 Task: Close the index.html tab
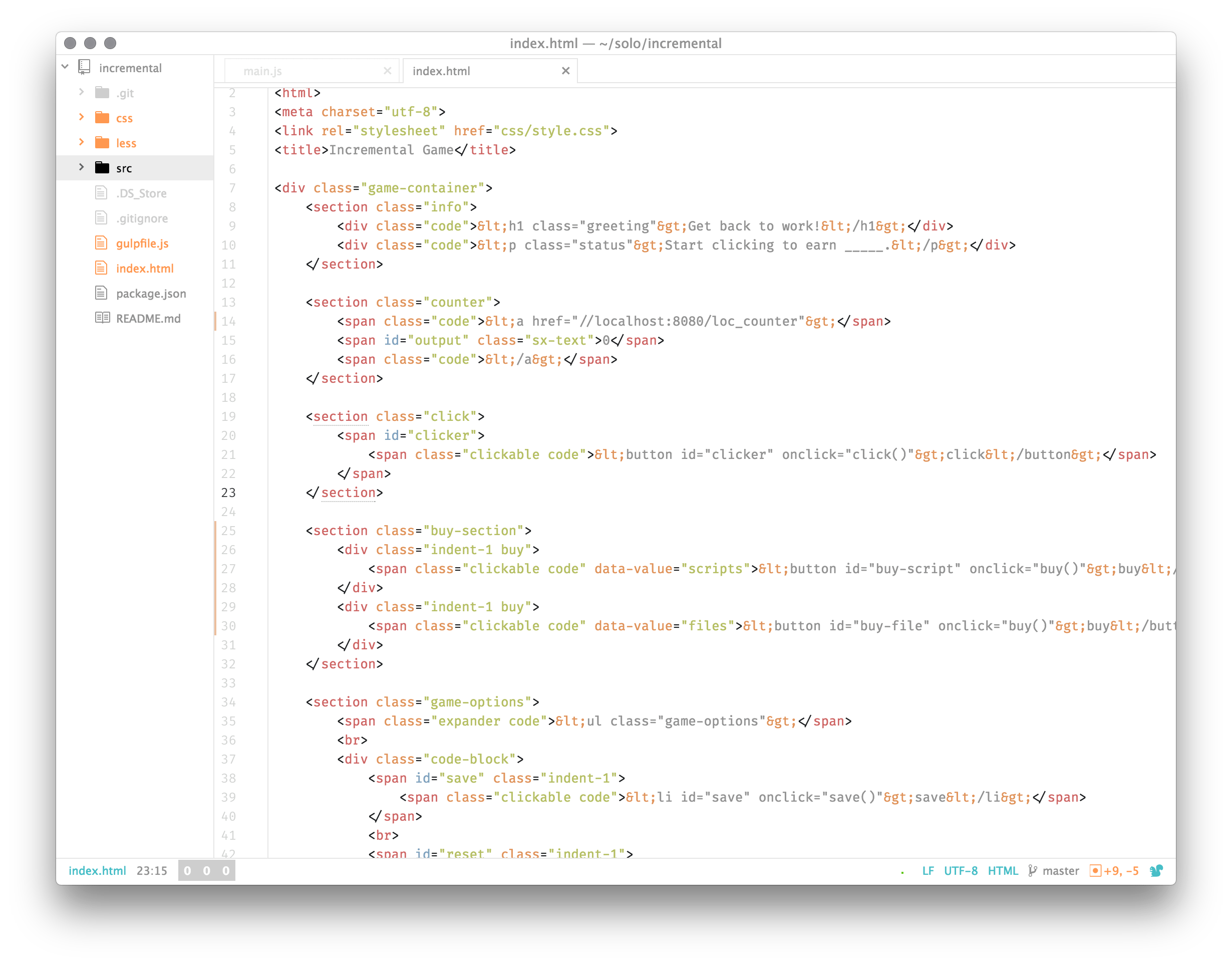coord(565,71)
